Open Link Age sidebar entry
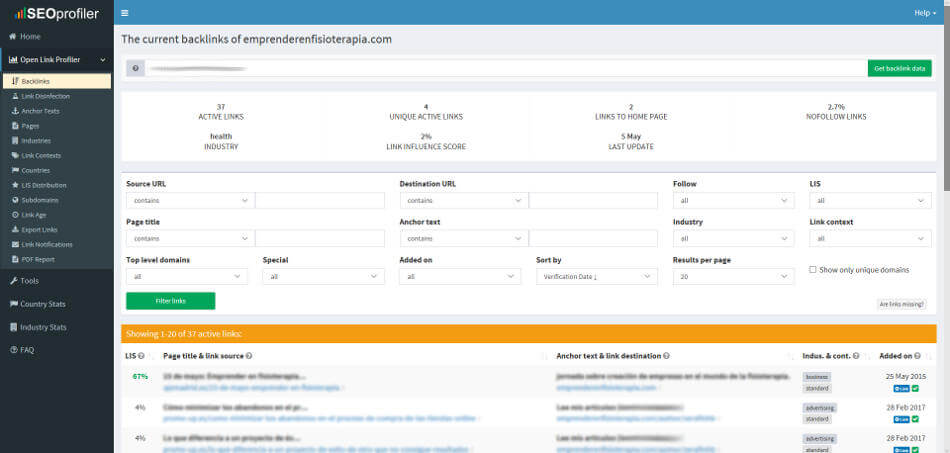 pos(28,215)
